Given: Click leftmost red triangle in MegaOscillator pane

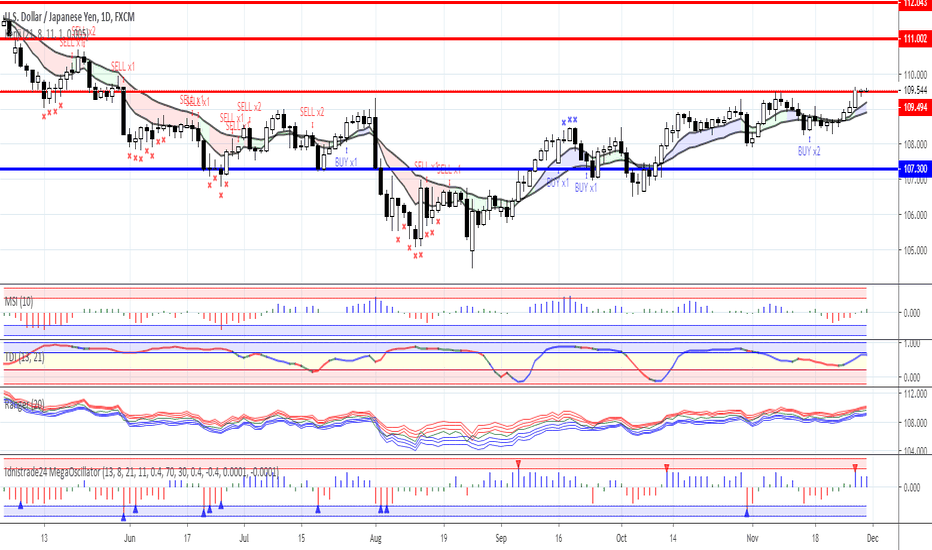Looking at the screenshot, I should click(518, 463).
